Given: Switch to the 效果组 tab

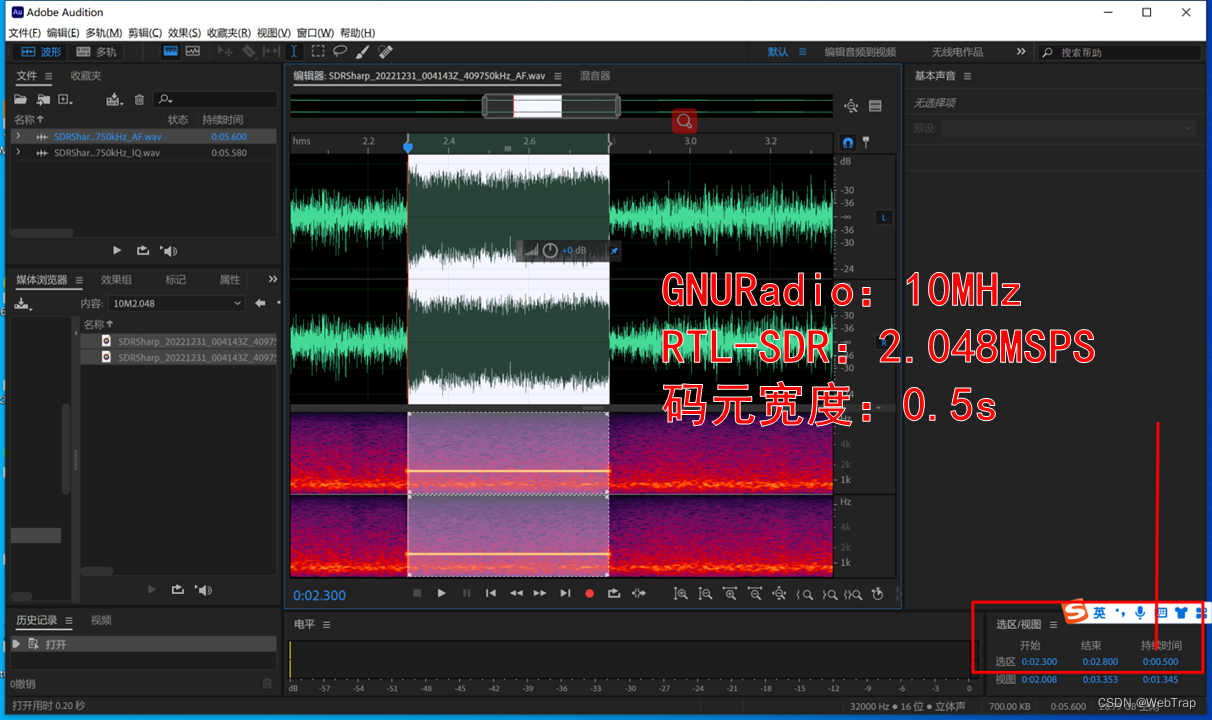Looking at the screenshot, I should click(116, 280).
